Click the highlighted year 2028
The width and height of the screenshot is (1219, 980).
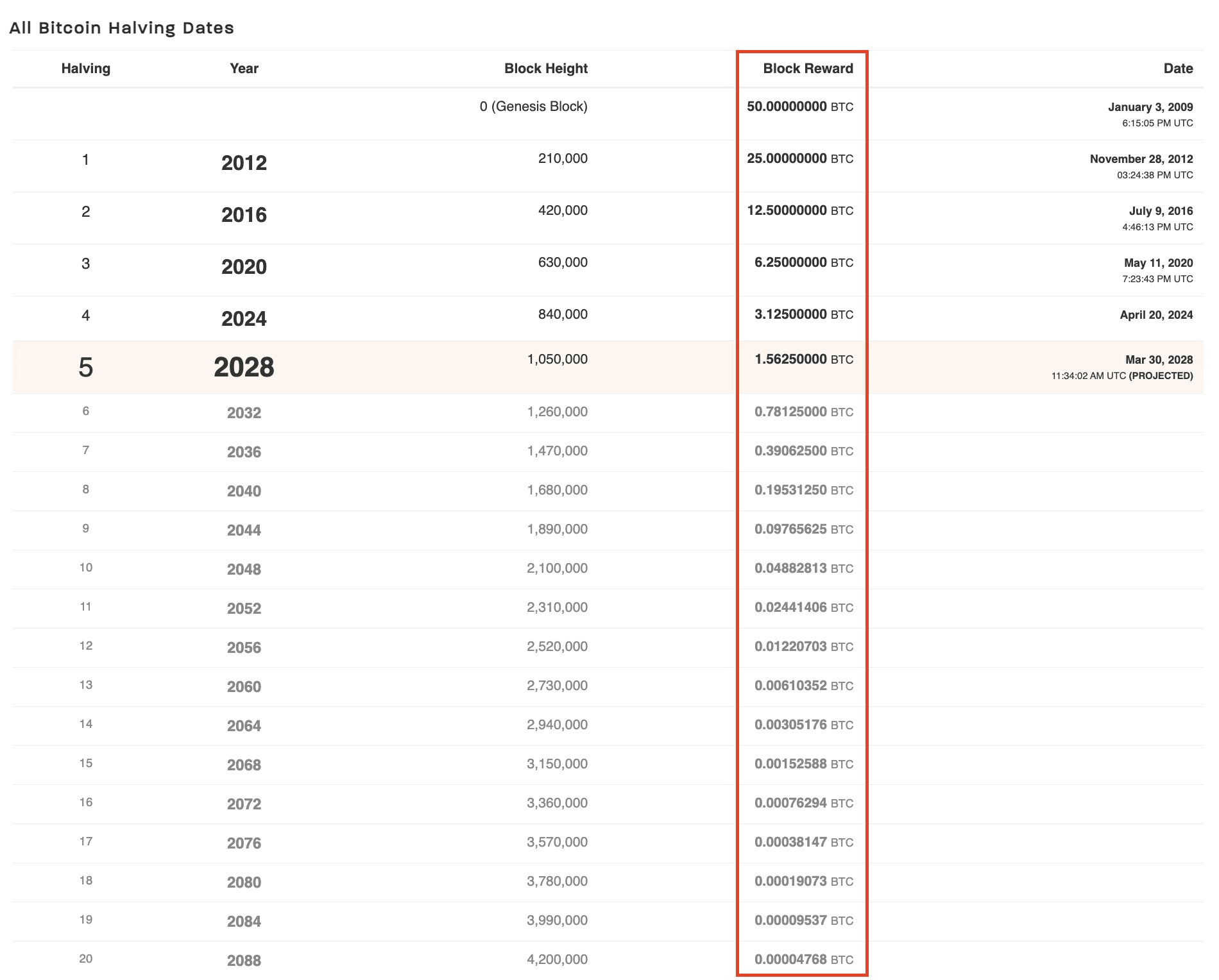pyautogui.click(x=244, y=367)
